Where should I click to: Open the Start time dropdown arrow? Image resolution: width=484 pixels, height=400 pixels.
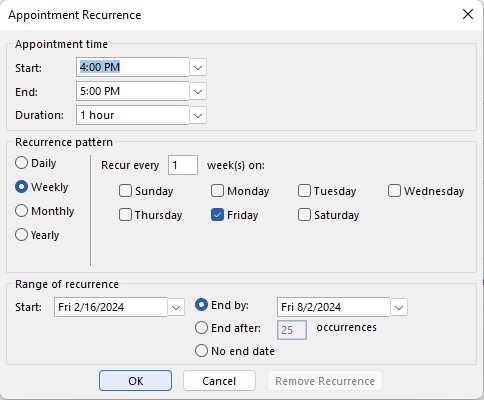(198, 68)
